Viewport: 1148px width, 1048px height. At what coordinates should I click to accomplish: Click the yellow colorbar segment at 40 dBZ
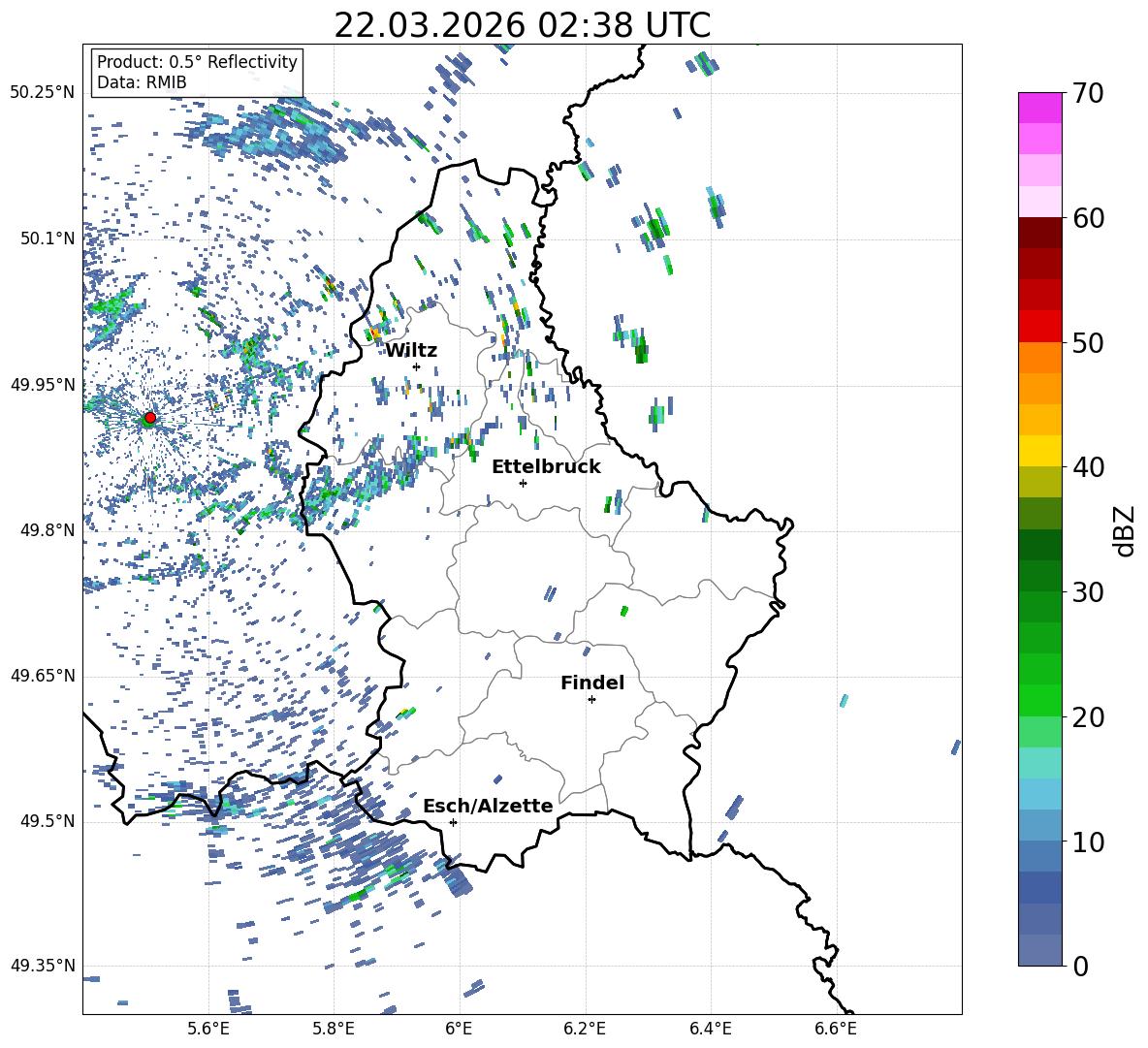tap(1039, 451)
